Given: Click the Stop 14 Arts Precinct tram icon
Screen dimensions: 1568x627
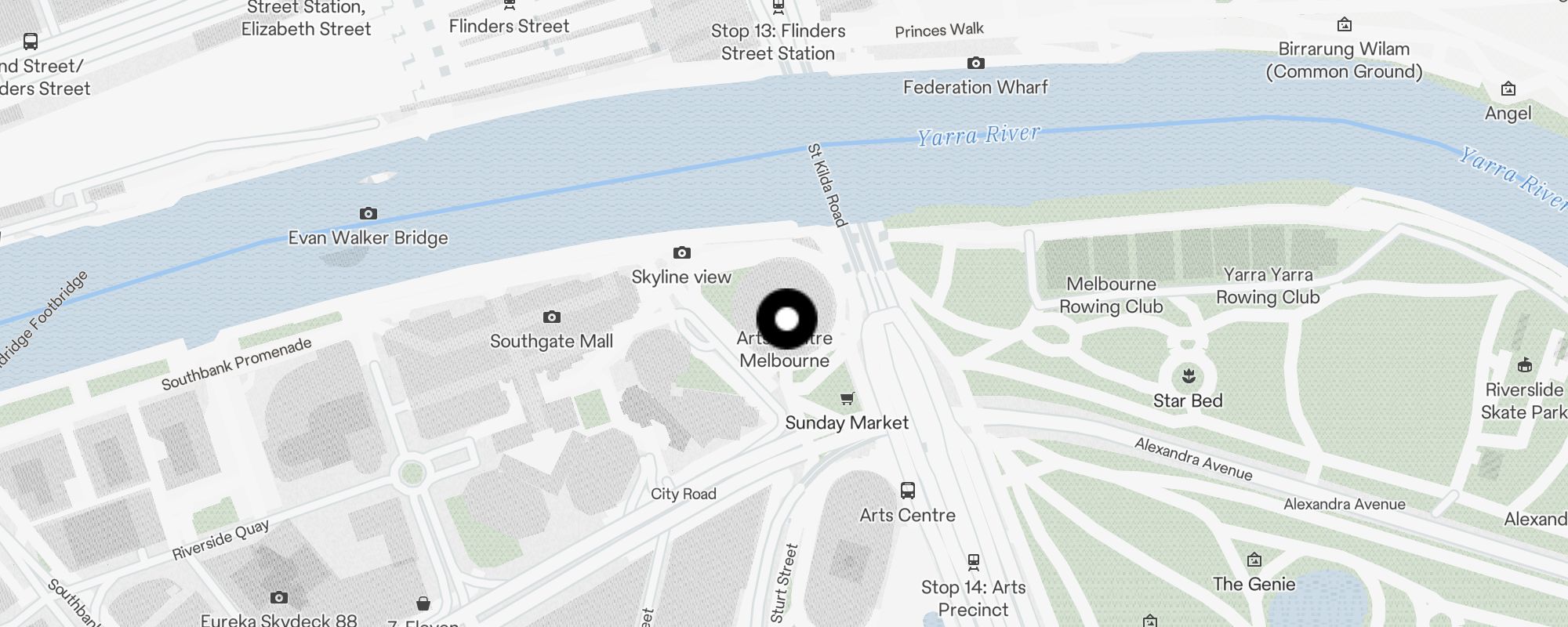Looking at the screenshot, I should coord(974,562).
